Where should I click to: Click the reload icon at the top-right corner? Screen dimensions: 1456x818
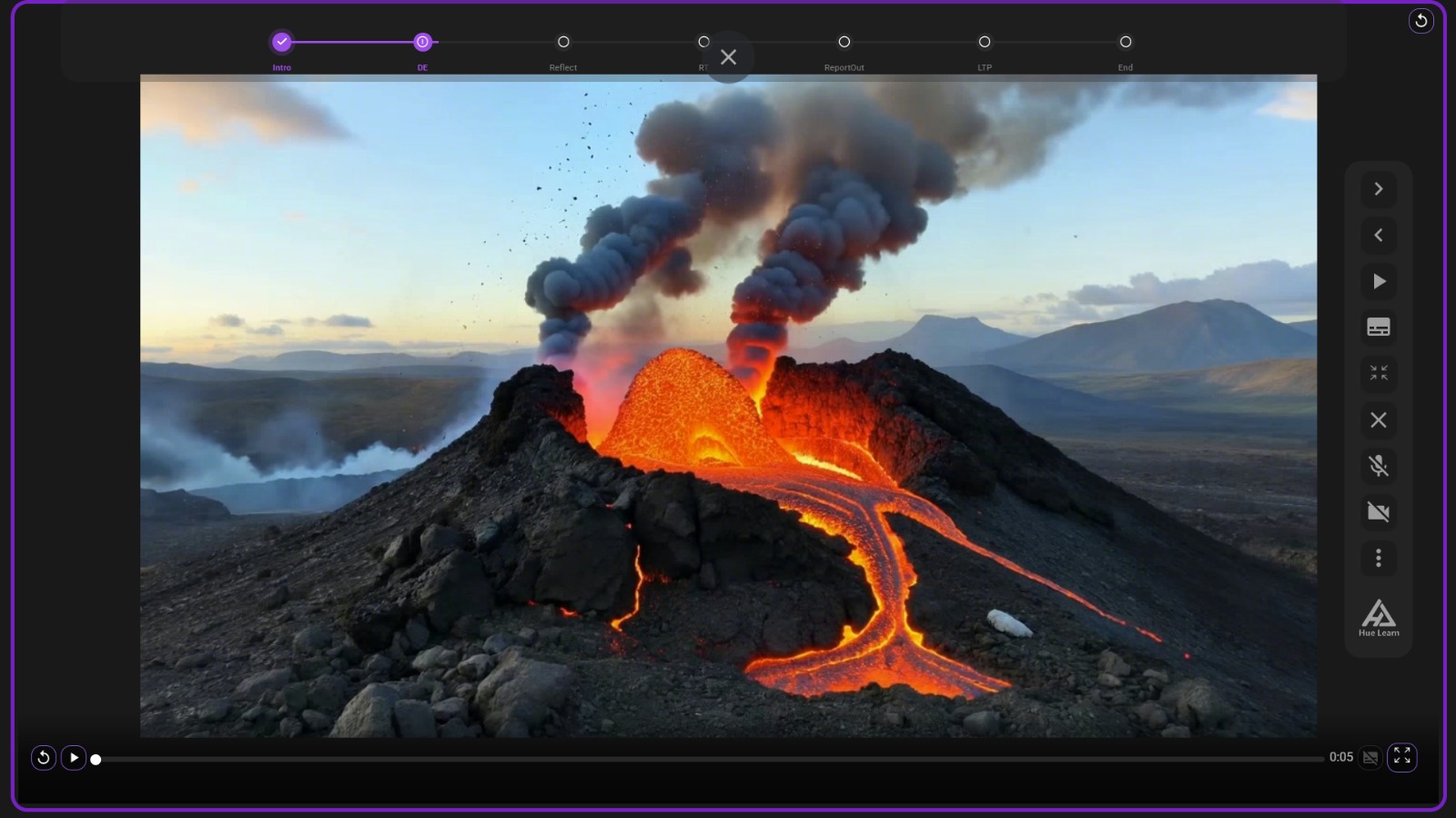[x=1421, y=21]
